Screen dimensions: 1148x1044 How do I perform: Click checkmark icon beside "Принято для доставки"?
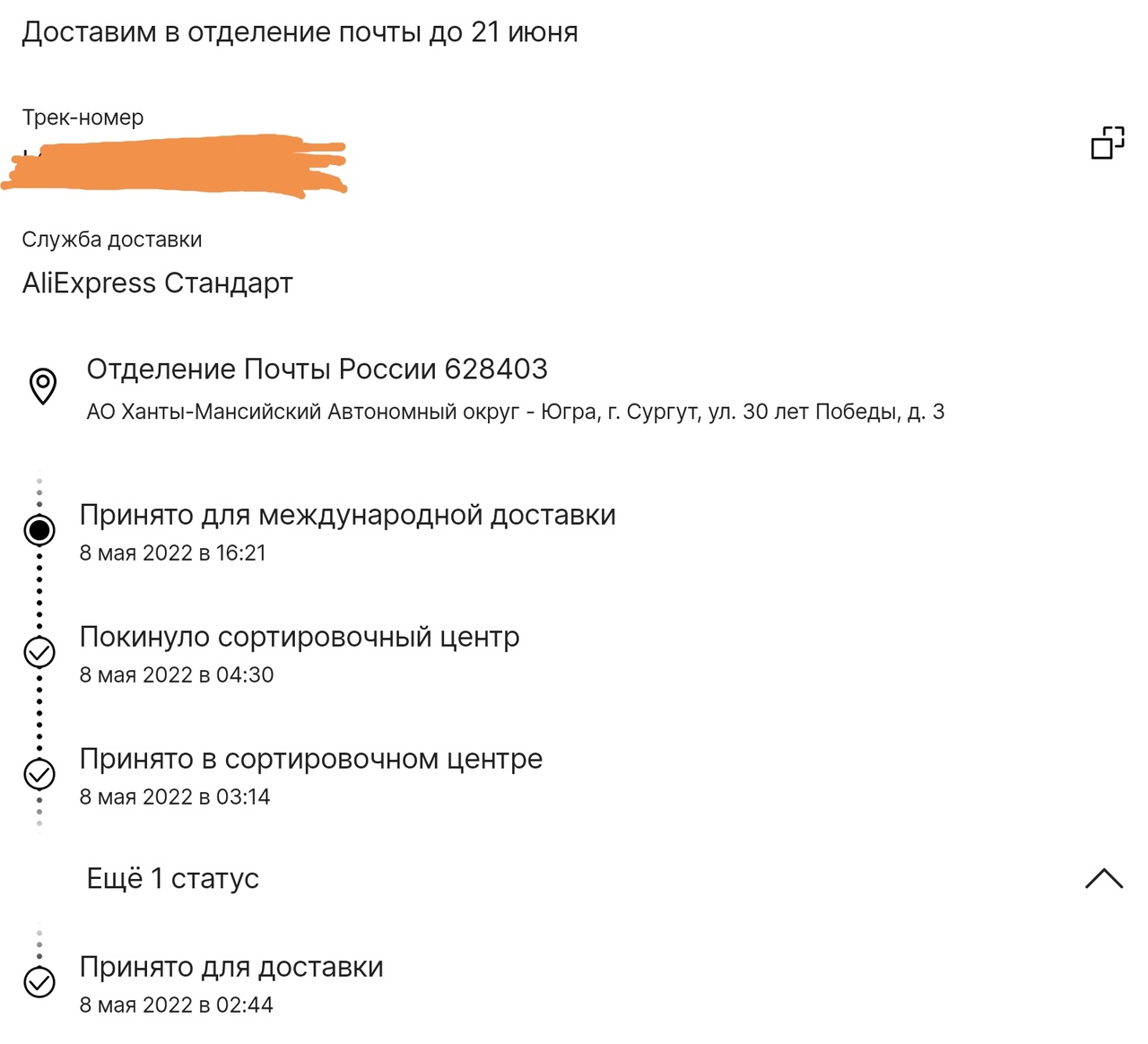39,982
